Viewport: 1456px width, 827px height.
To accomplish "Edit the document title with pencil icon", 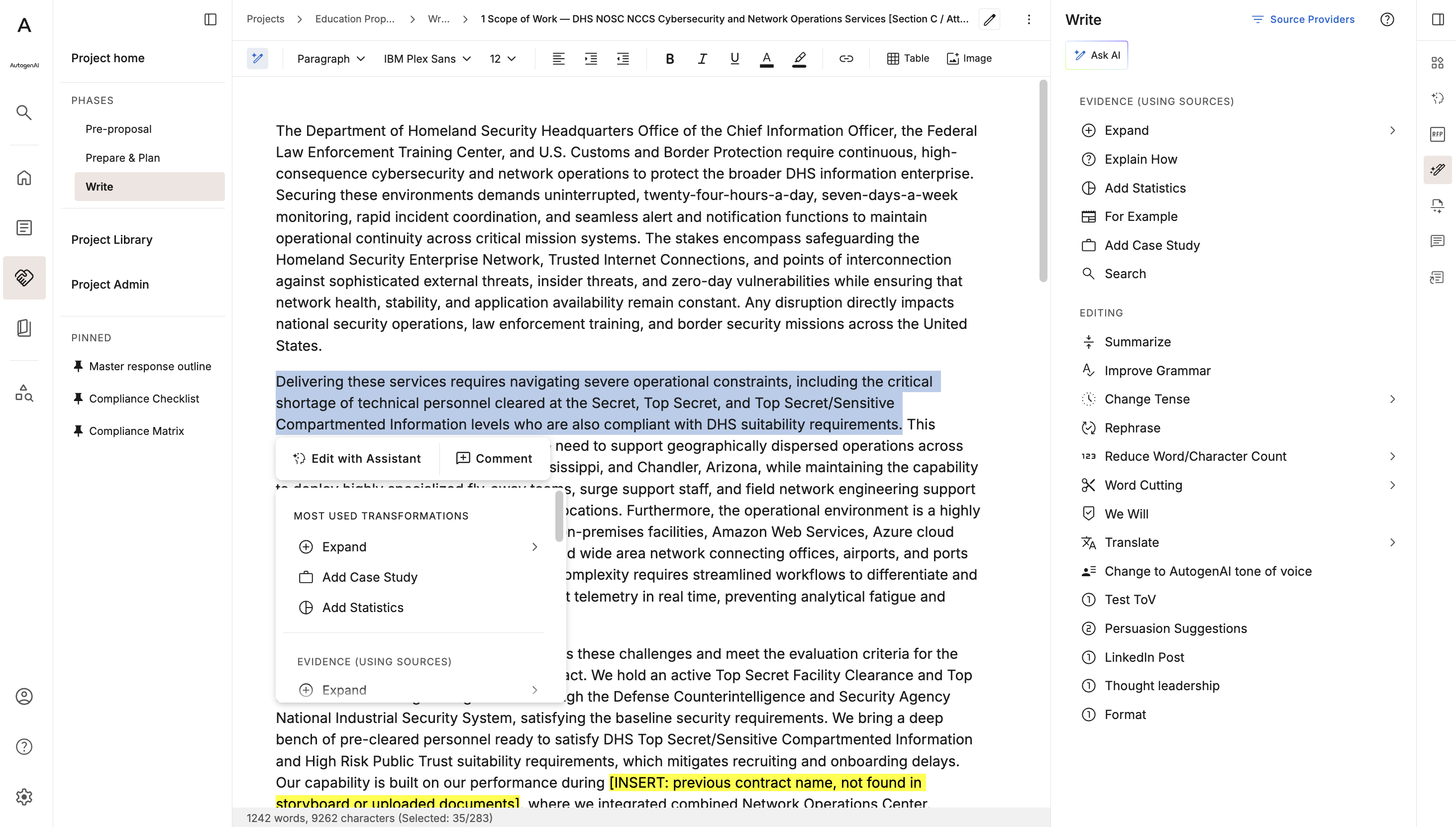I will (989, 19).
